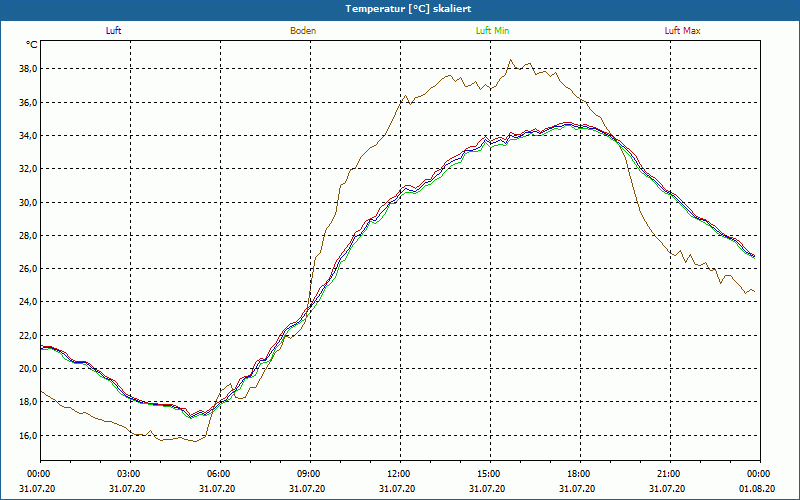Image resolution: width=800 pixels, height=500 pixels.
Task: Click the brown Boden legend label
Action: [x=303, y=31]
